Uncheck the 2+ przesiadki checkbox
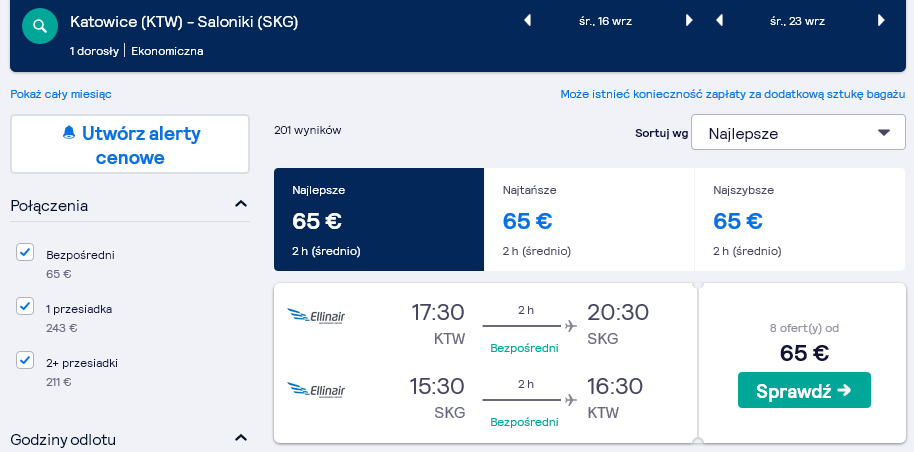This screenshot has width=914, height=452. pyautogui.click(x=25, y=360)
